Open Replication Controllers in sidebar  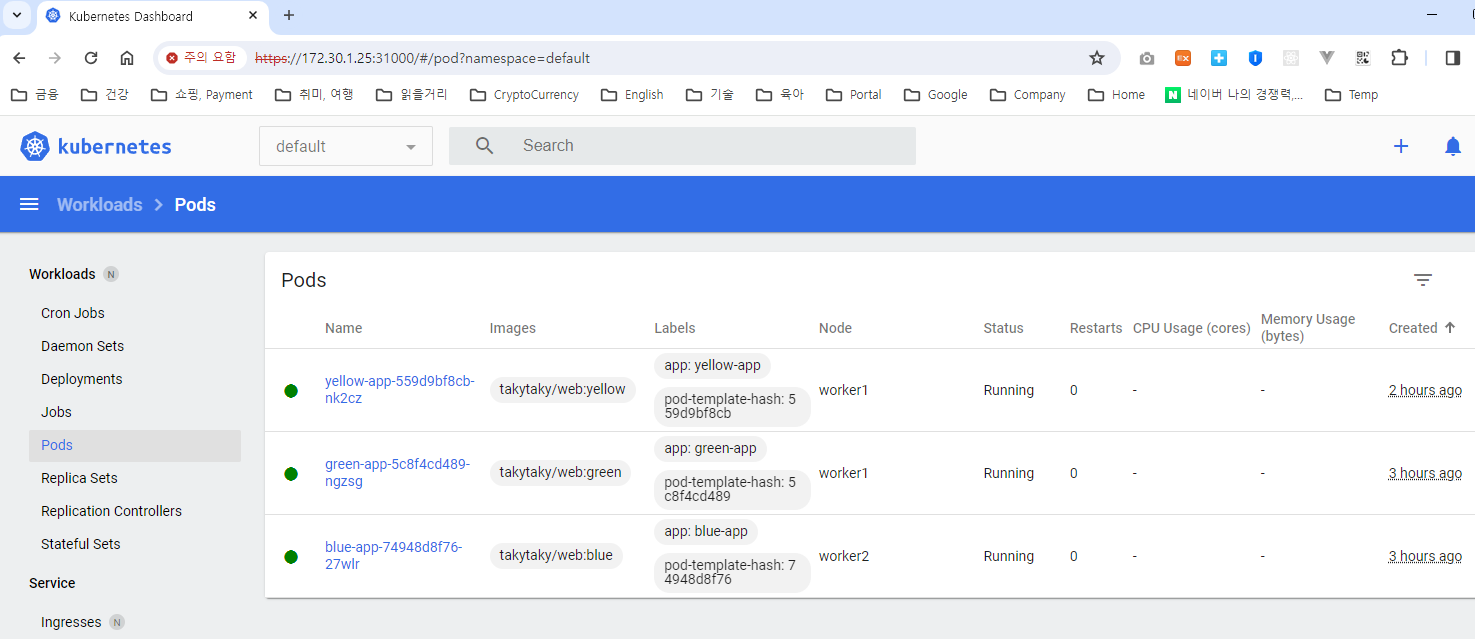pyautogui.click(x=111, y=511)
